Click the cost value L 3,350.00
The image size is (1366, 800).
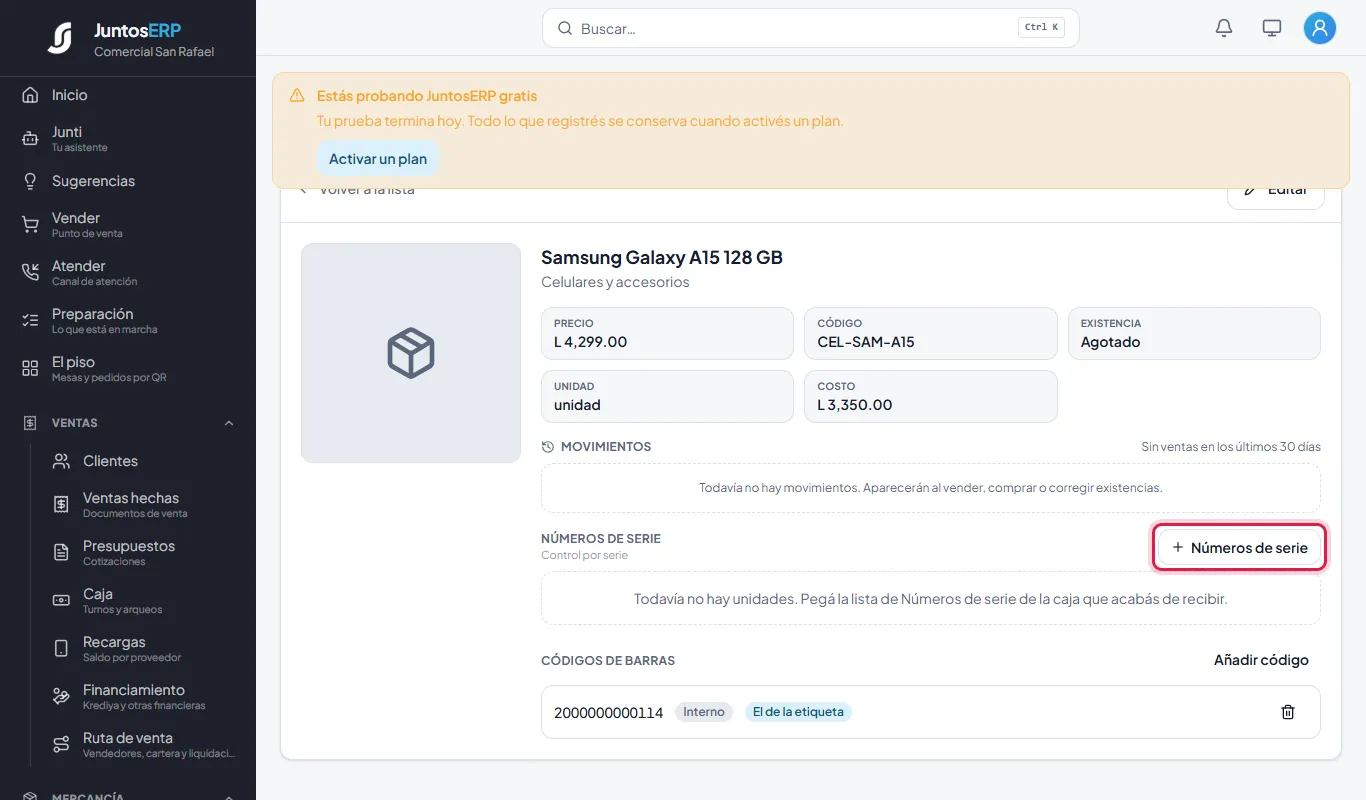[854, 405]
